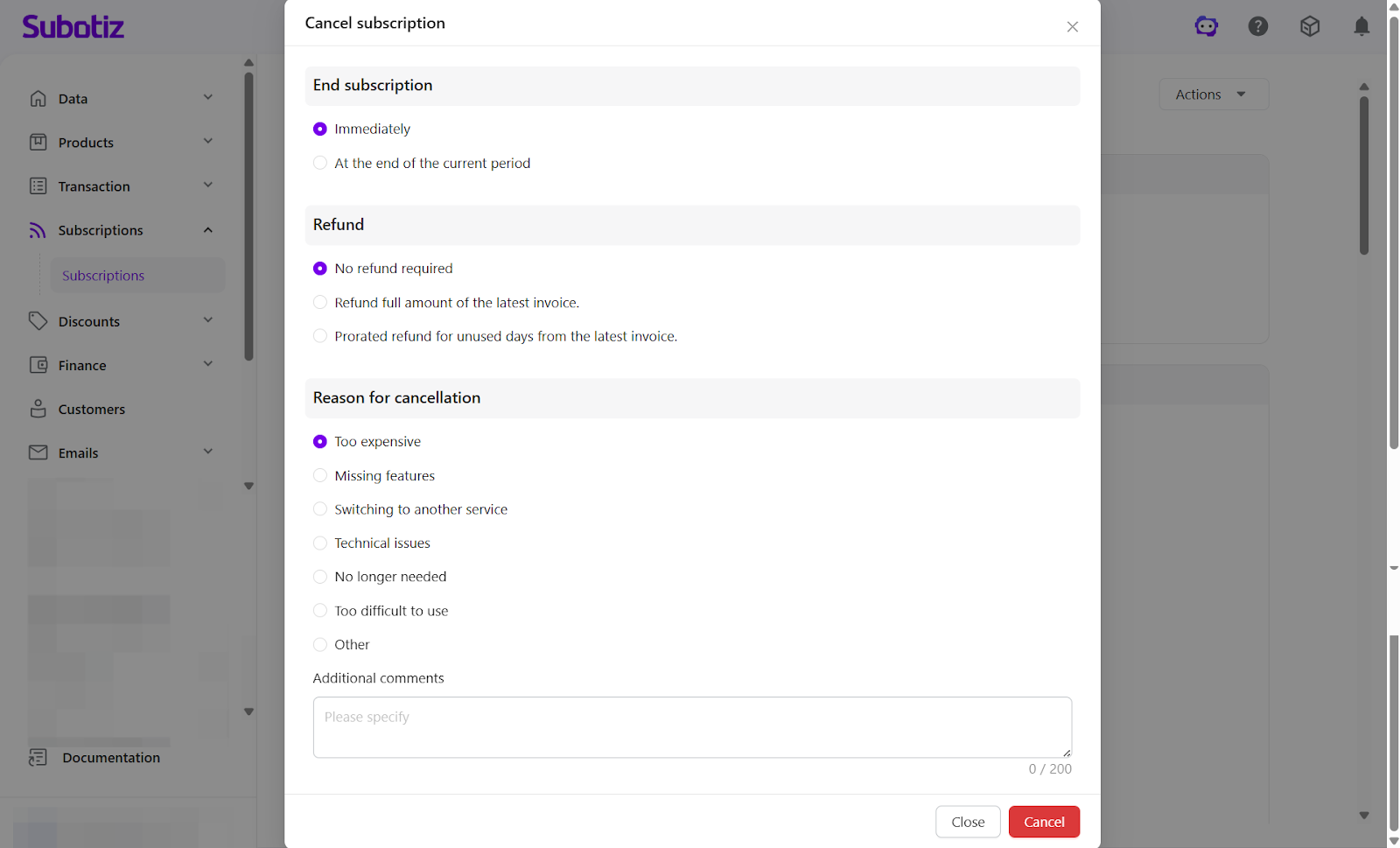The height and width of the screenshot is (848, 1400).
Task: Click the chatbot assistant icon in header
Action: (1206, 26)
